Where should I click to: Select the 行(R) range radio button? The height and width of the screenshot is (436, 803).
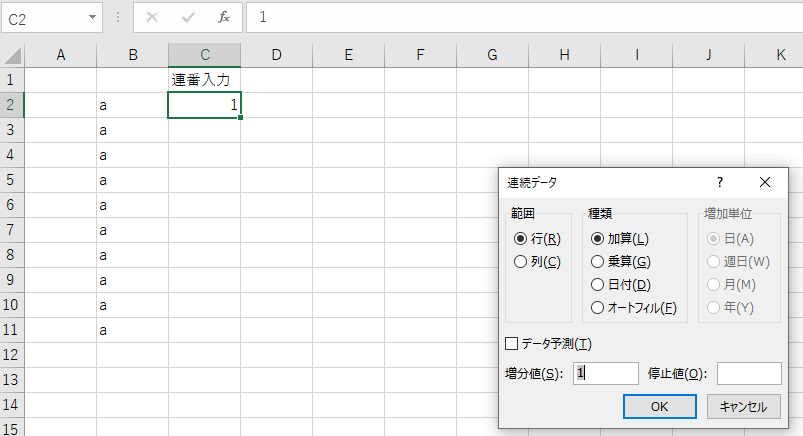tap(520, 239)
